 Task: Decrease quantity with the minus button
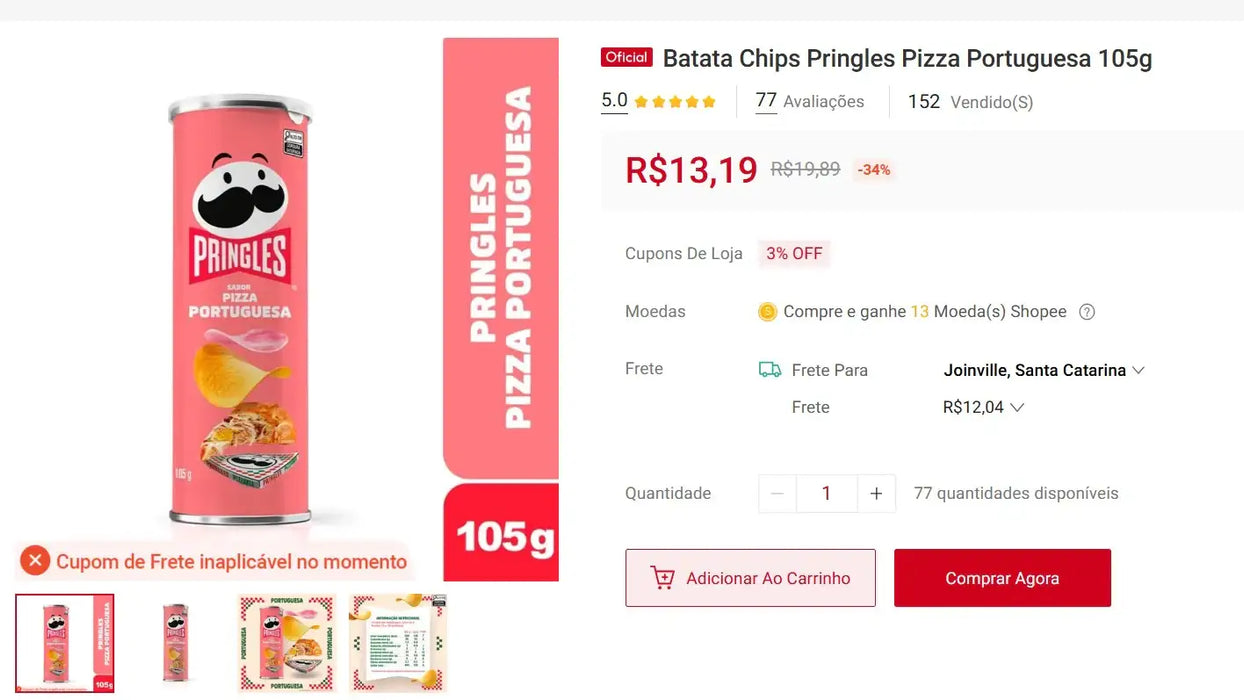click(x=777, y=493)
